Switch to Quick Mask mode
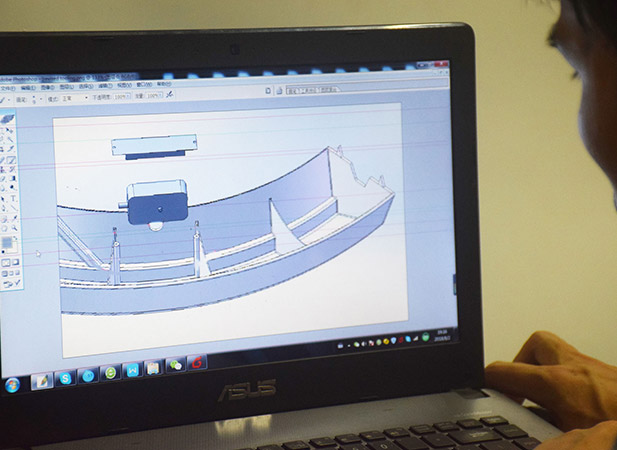This screenshot has height=450, width=617. pyautogui.click(x=15, y=262)
